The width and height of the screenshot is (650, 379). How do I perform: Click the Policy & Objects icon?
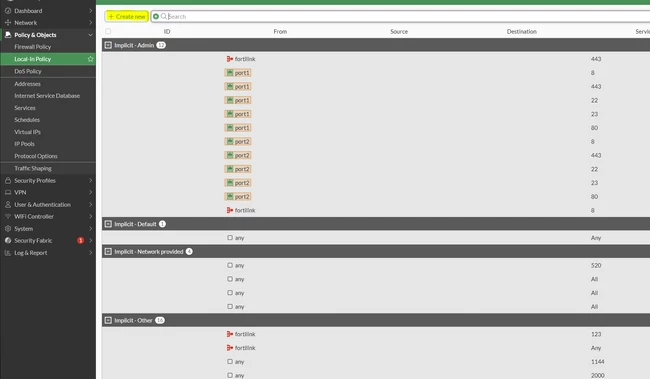pos(8,35)
